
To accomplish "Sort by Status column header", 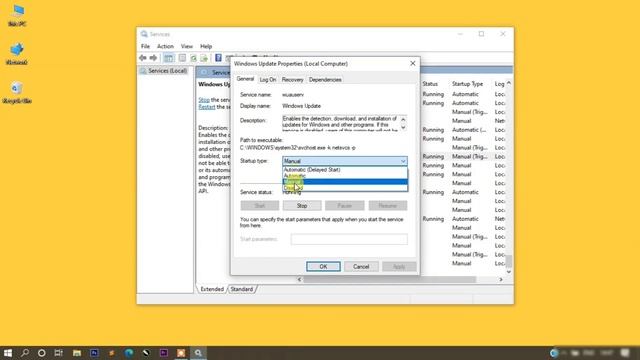I will coord(430,84).
